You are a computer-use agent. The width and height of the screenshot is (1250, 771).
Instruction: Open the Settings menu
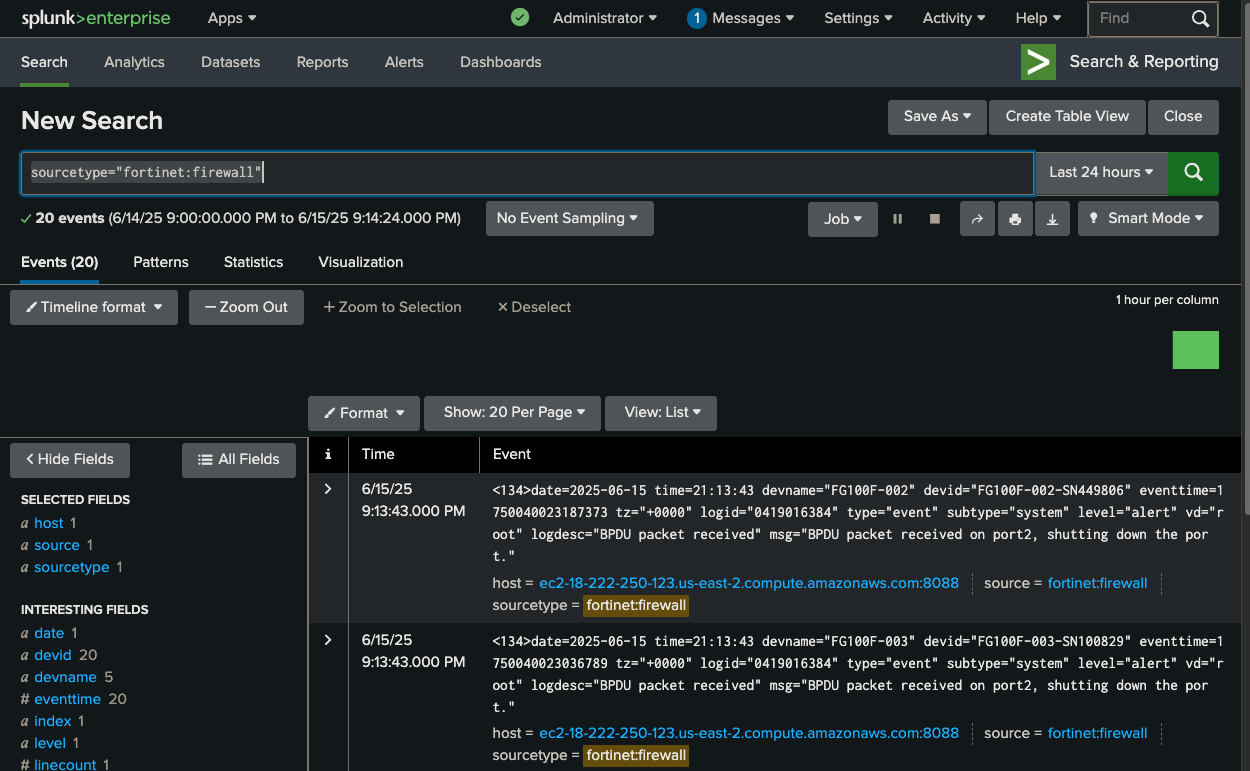click(858, 18)
